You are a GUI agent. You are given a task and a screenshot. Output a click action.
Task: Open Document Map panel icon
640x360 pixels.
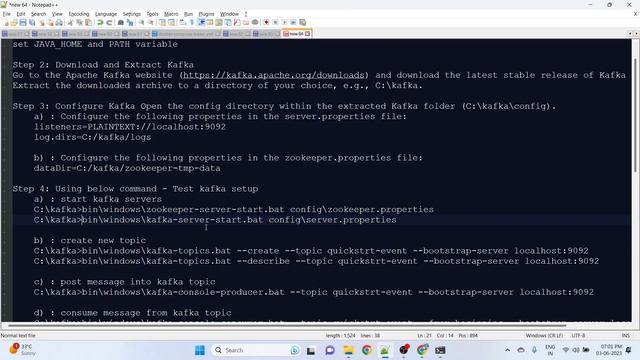click(x=219, y=22)
